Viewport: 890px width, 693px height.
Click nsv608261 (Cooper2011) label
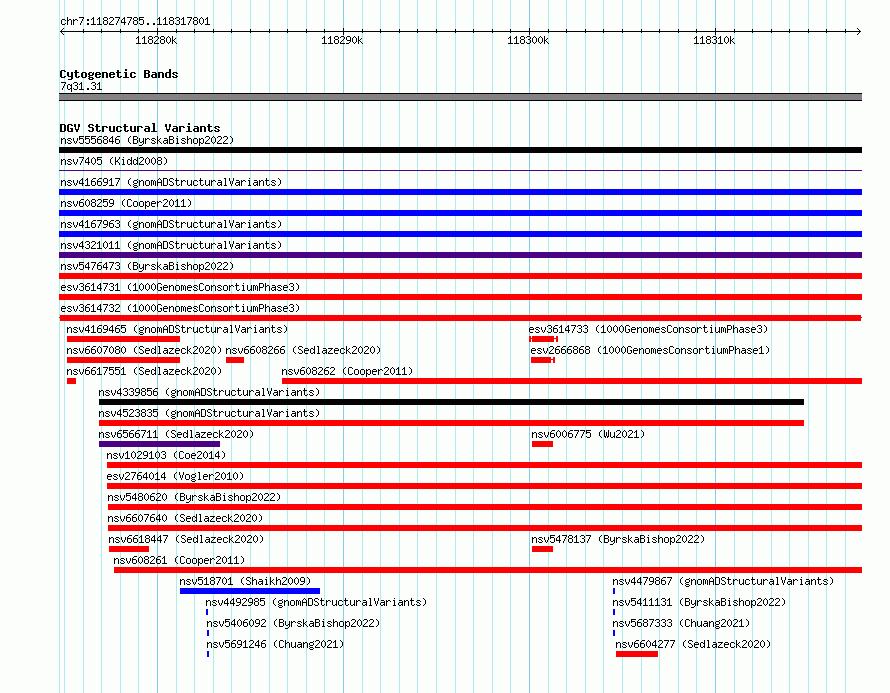coord(179,560)
